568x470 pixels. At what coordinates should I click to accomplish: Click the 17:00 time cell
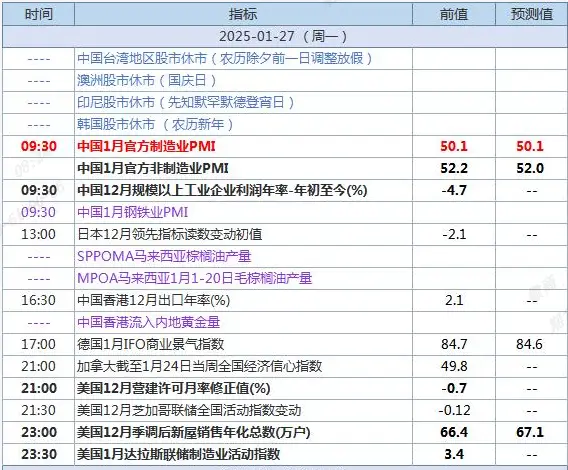[x=38, y=344]
